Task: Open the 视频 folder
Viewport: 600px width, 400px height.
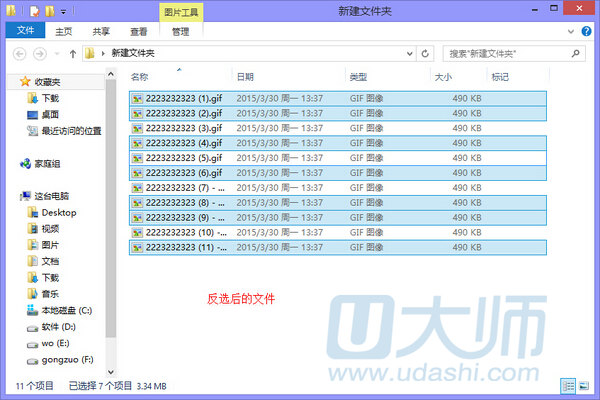Action: (50, 229)
